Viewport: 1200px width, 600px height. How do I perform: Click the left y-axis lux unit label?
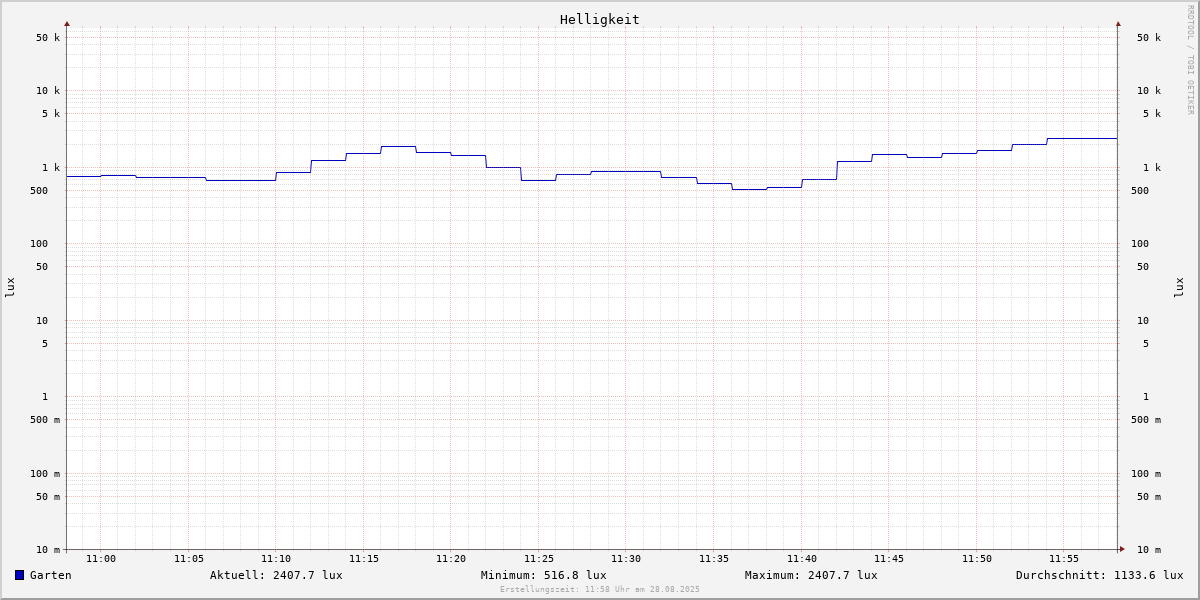(10, 288)
